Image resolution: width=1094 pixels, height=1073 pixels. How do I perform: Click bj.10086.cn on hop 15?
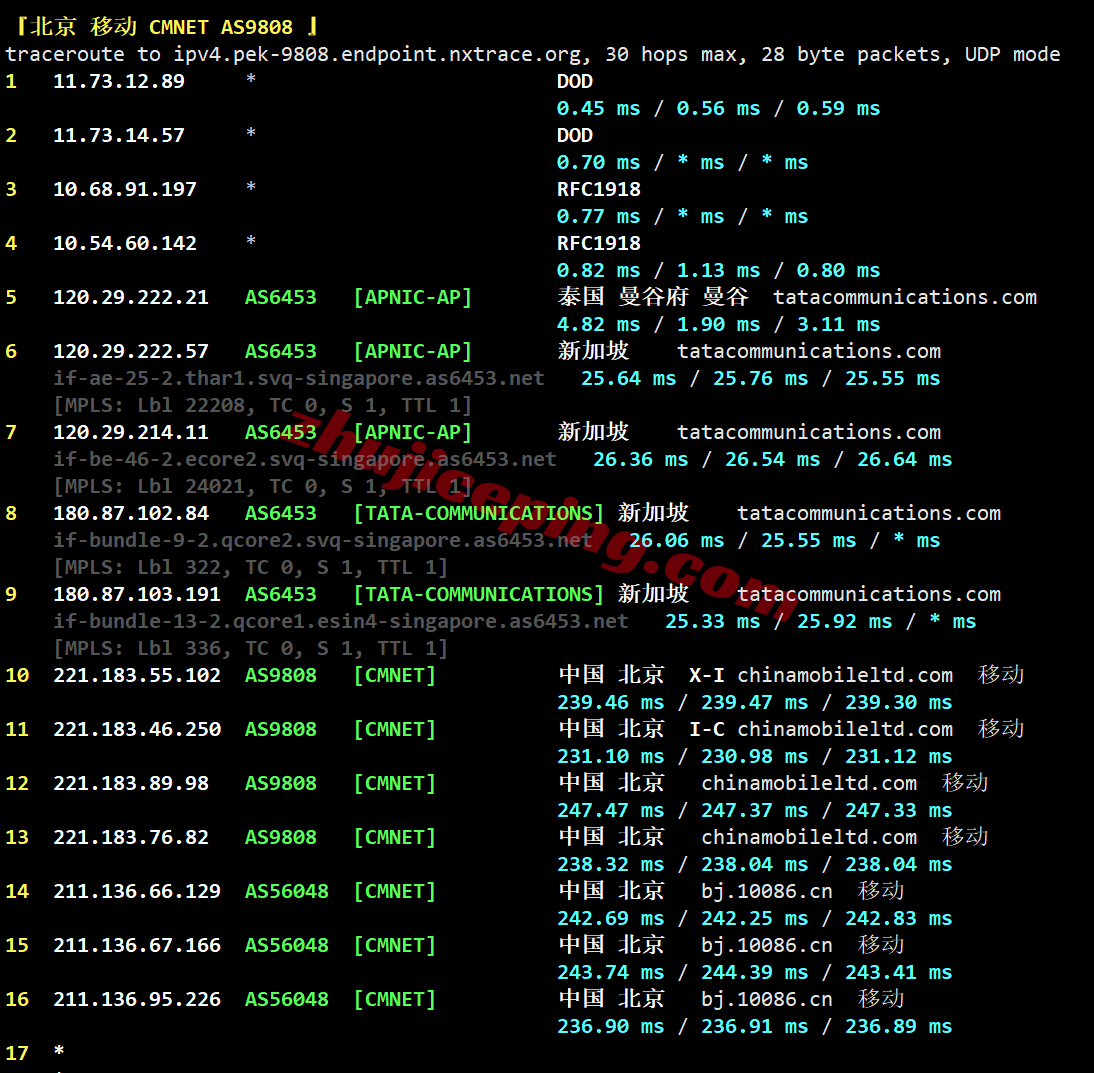point(767,945)
